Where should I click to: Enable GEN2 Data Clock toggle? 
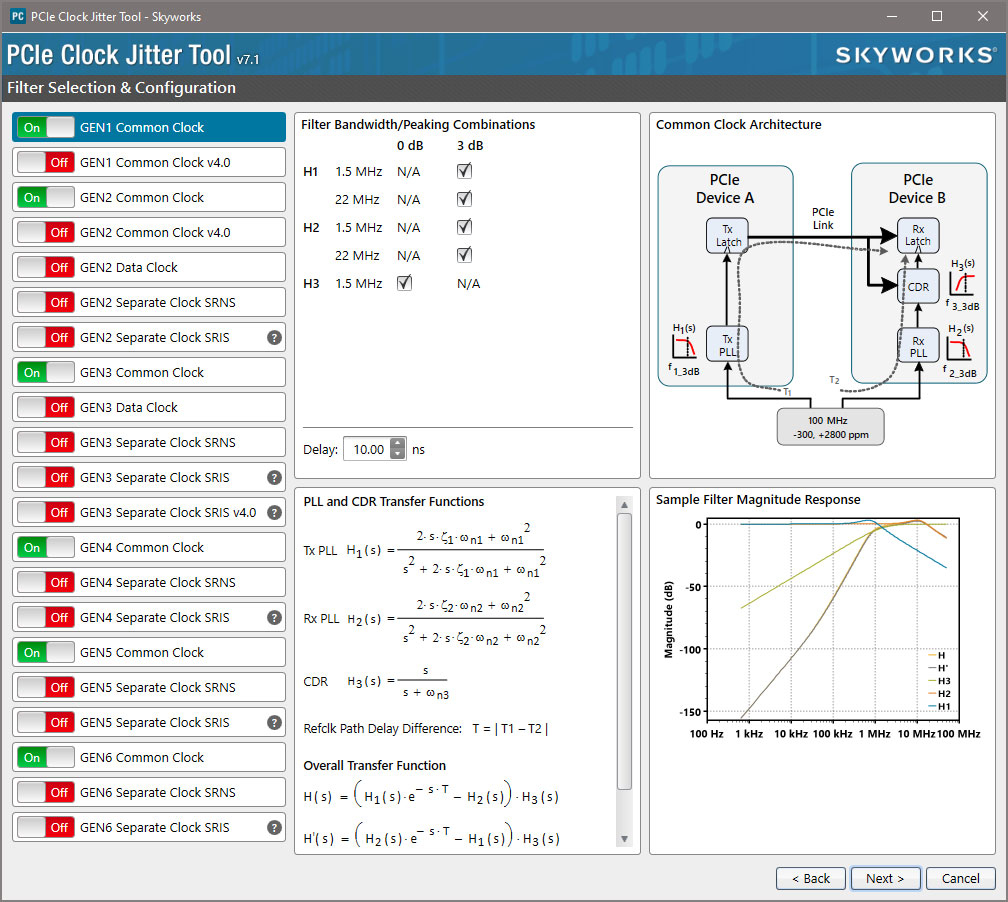pyautogui.click(x=46, y=268)
